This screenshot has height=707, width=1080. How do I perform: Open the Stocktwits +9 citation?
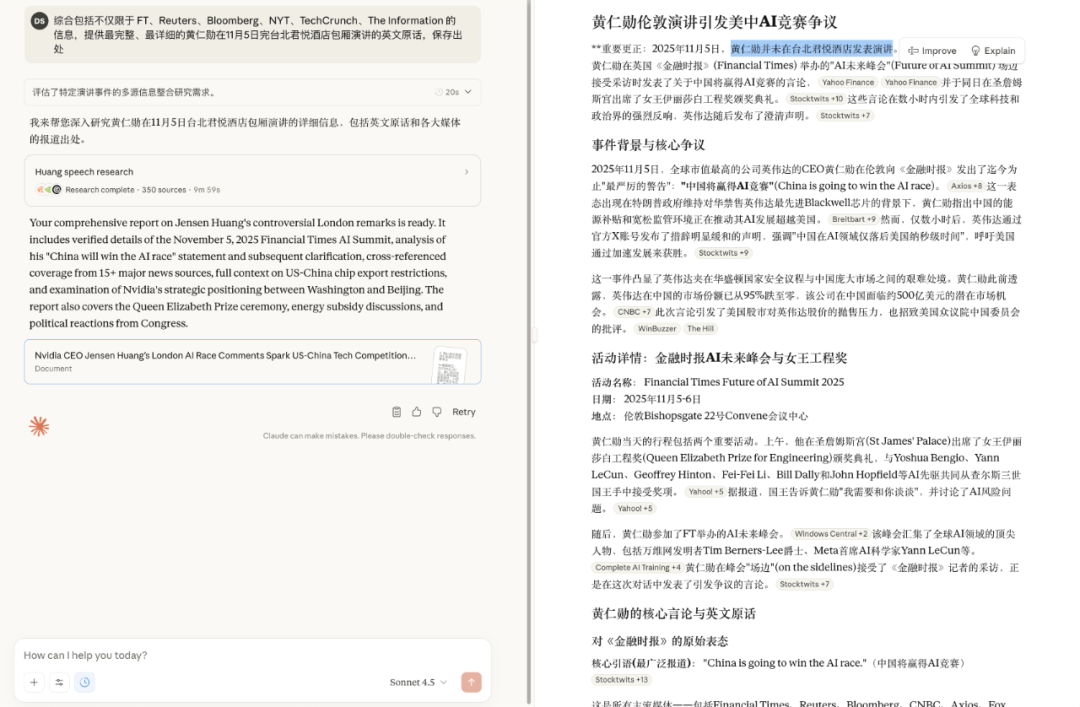click(x=723, y=254)
